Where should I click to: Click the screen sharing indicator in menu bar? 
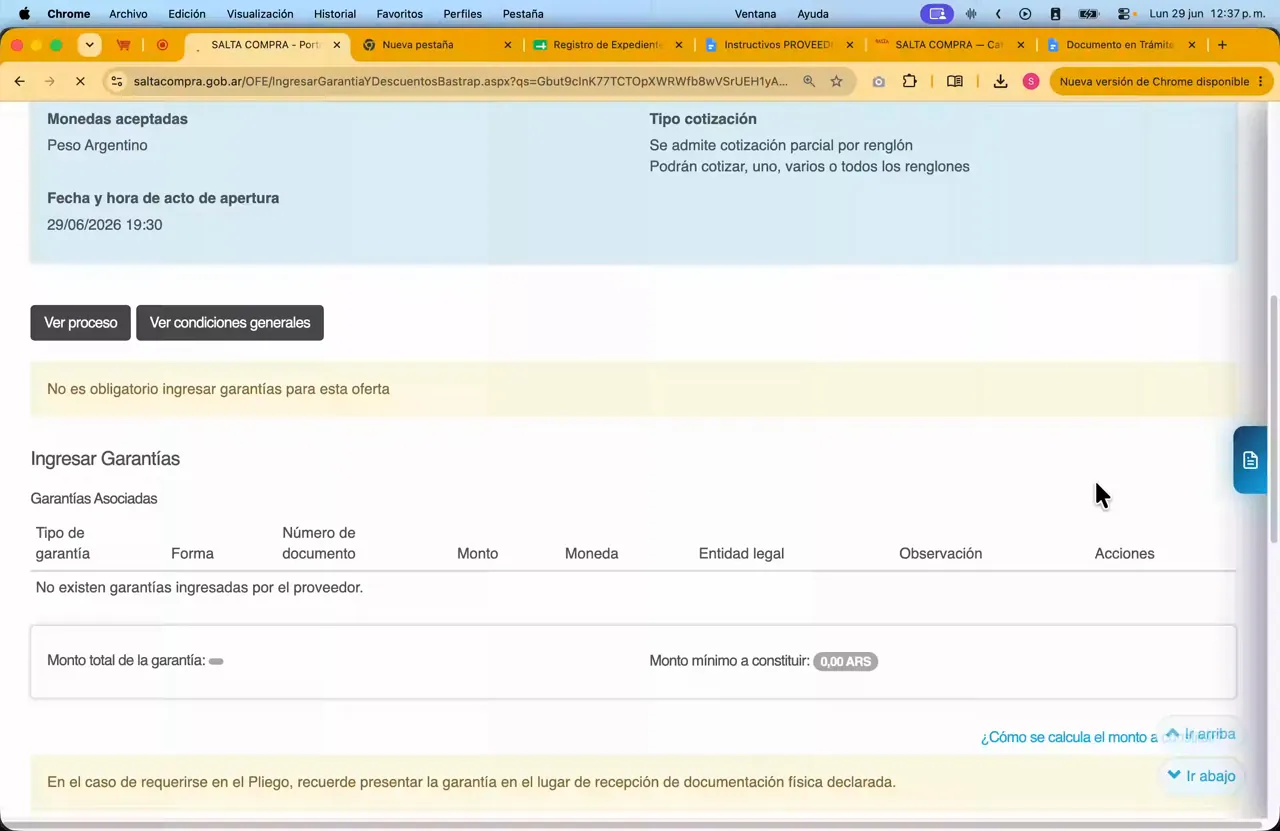tap(937, 14)
